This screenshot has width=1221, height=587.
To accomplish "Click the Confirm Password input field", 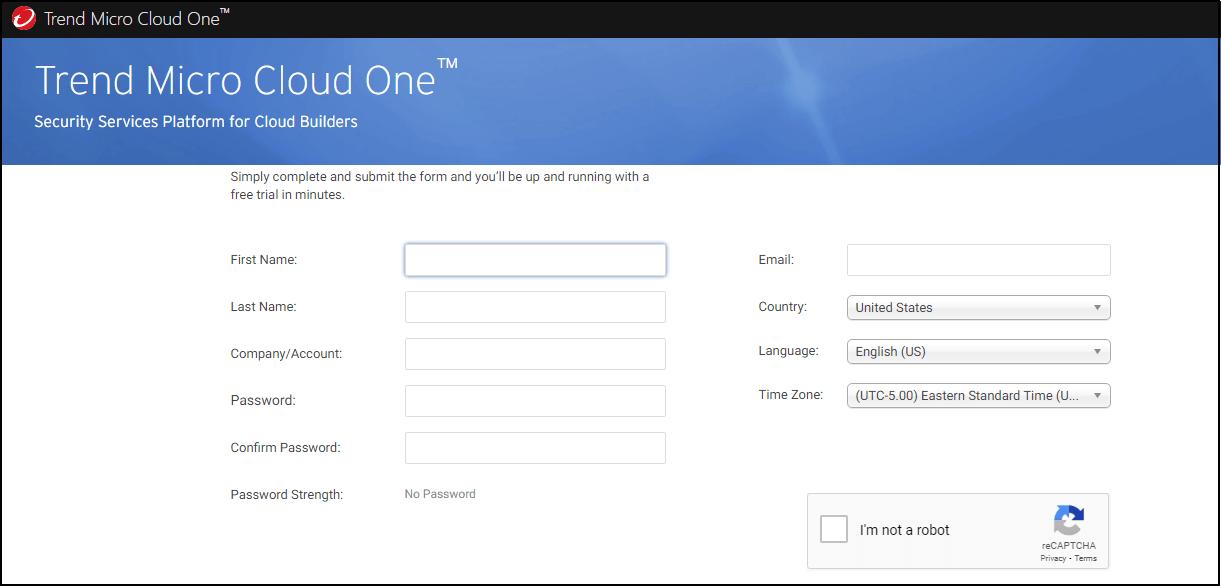I will pos(535,447).
